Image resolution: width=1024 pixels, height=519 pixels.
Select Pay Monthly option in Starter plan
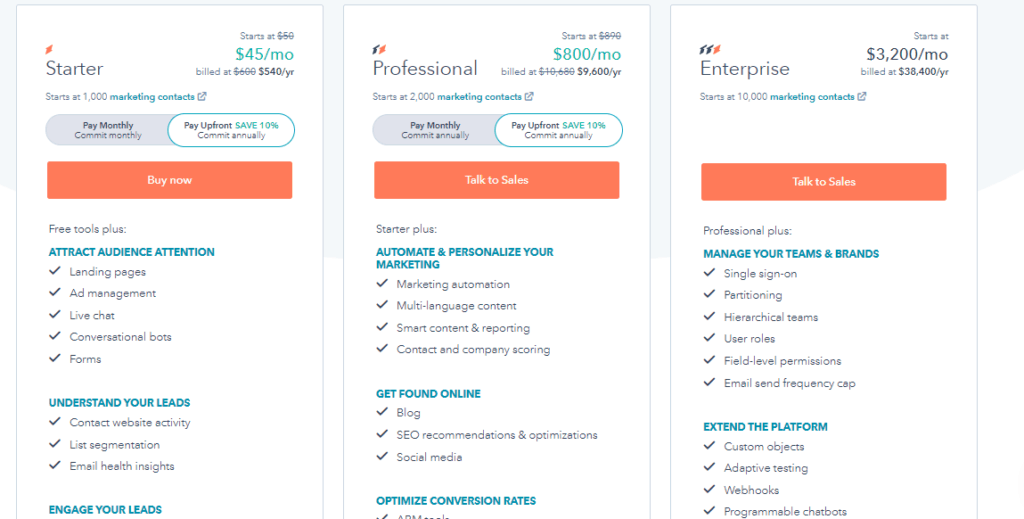108,130
